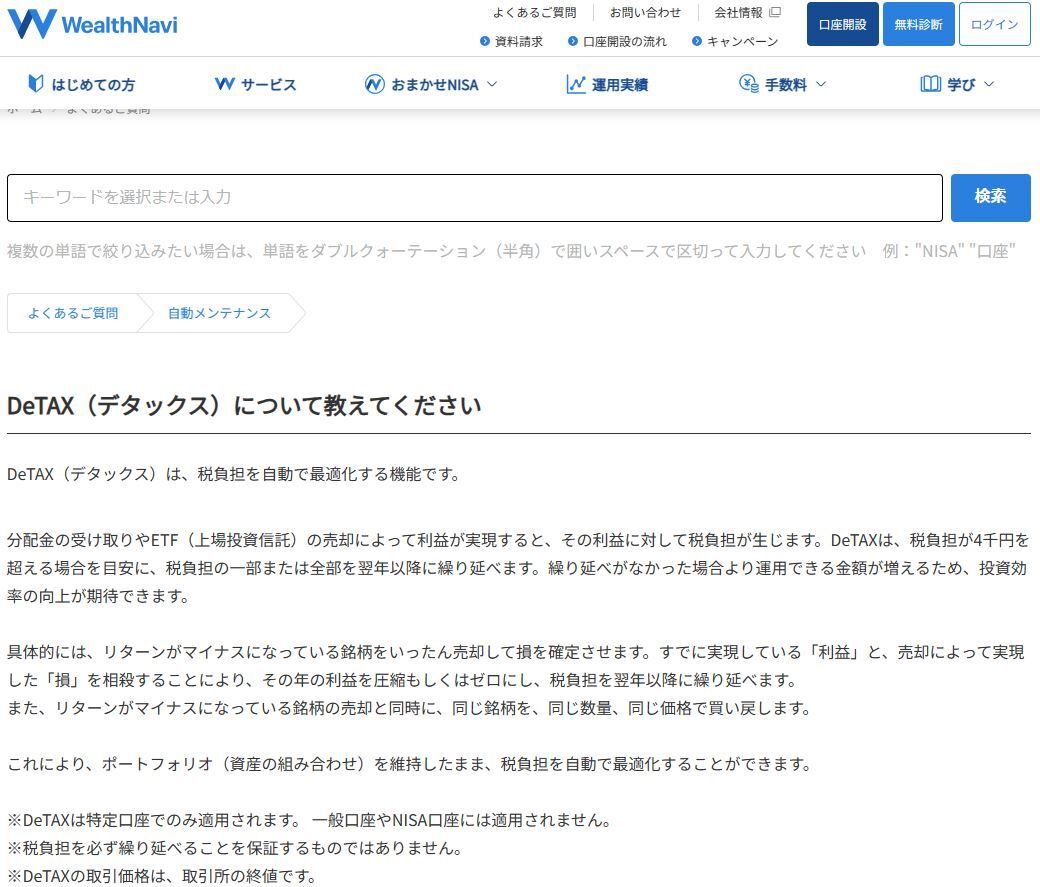
Task: Follow the 資料請求 link
Action: pyautogui.click(x=519, y=41)
